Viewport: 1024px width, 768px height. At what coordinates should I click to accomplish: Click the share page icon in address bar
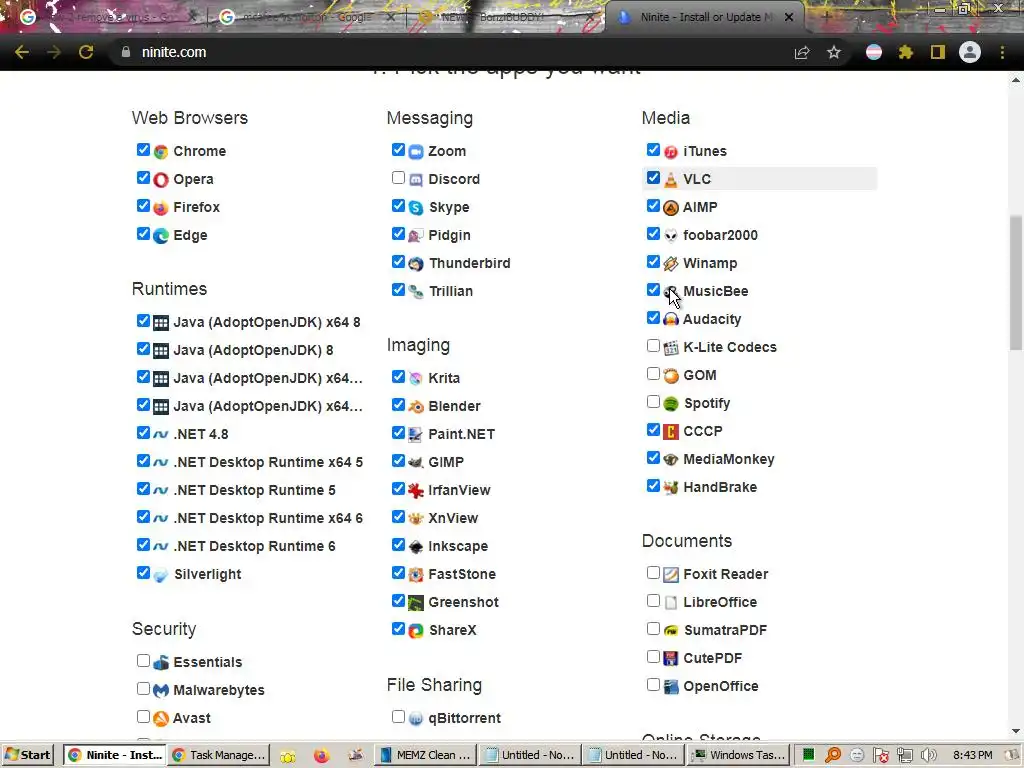coord(802,52)
